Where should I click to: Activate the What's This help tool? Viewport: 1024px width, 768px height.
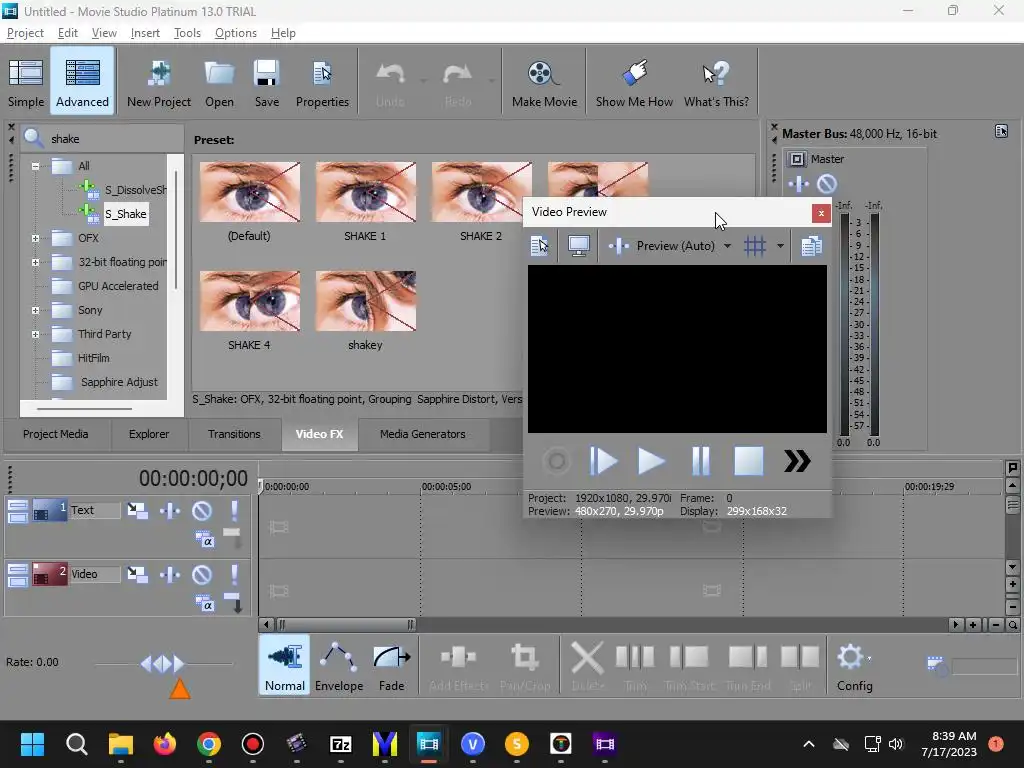coord(716,83)
